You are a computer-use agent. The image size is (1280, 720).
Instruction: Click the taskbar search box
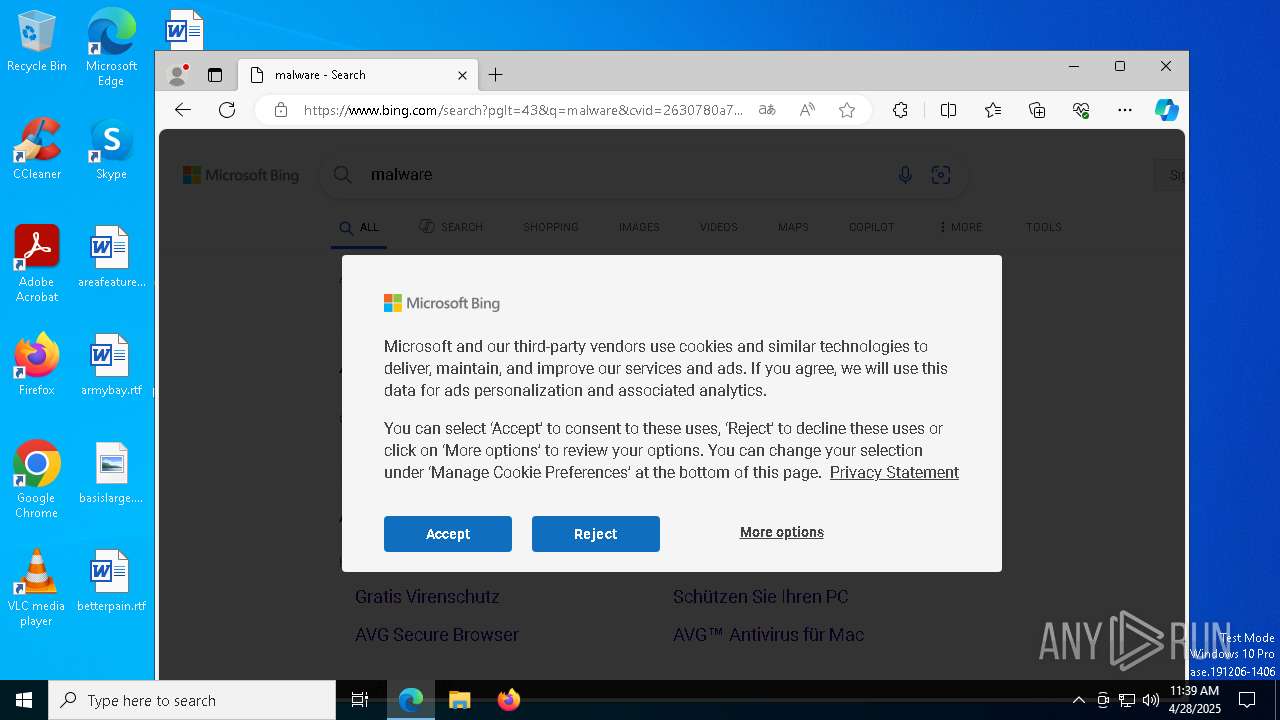click(x=192, y=700)
